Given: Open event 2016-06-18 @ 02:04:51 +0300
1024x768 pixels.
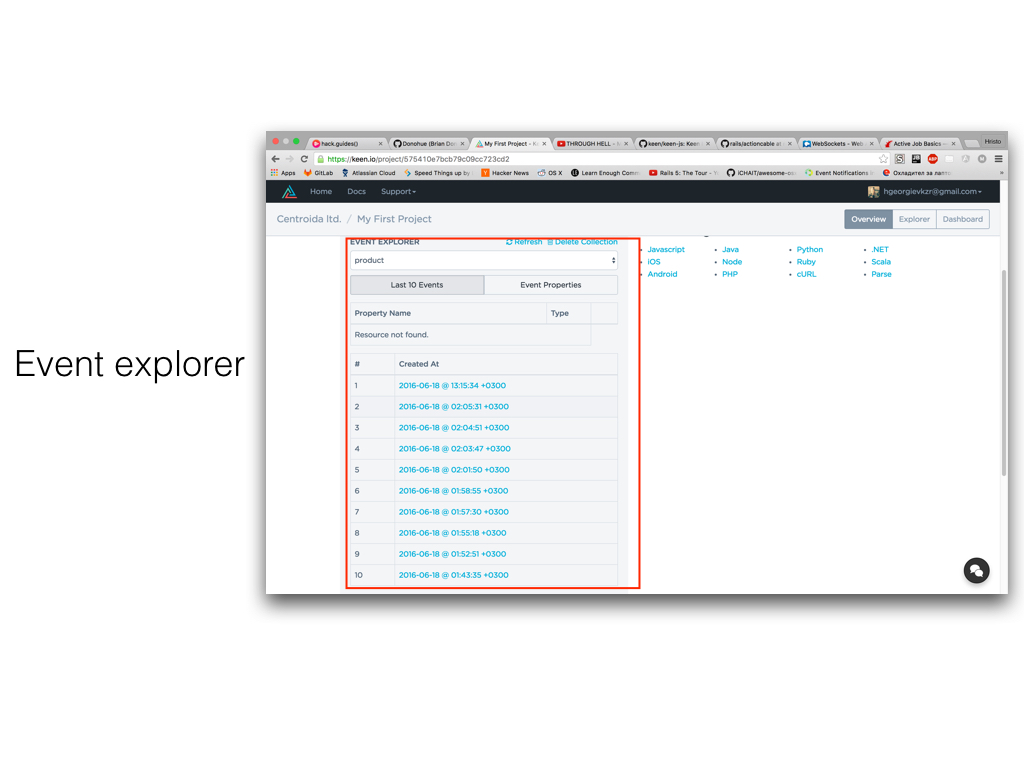Looking at the screenshot, I should 454,428.
